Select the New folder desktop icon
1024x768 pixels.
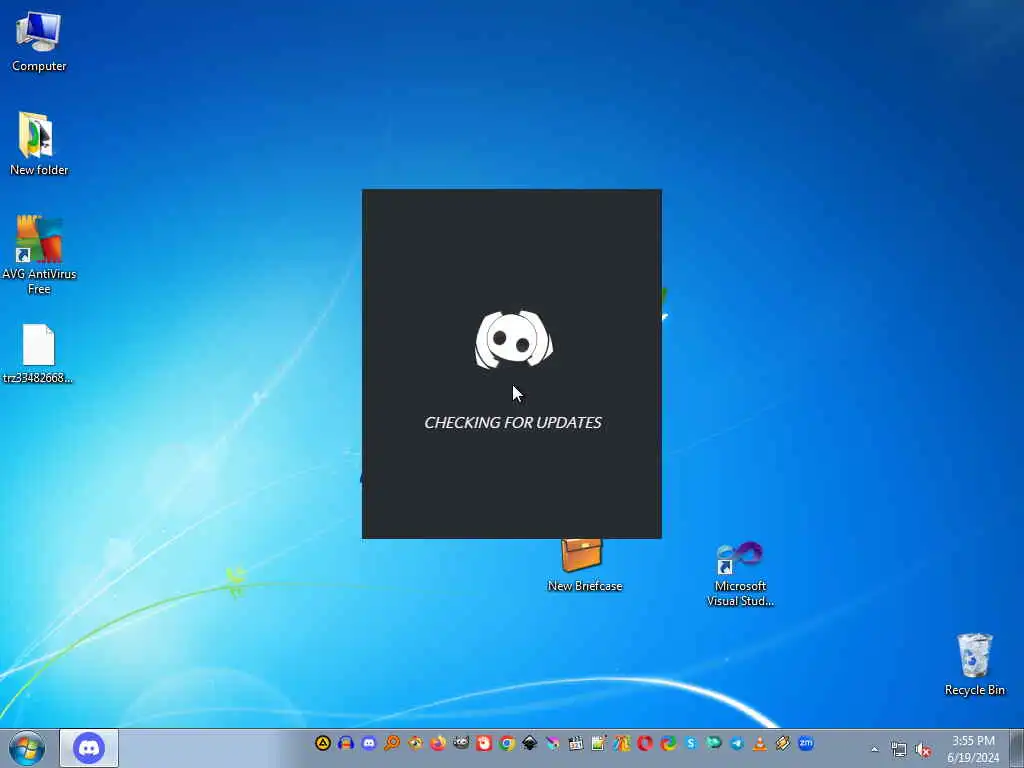click(39, 144)
